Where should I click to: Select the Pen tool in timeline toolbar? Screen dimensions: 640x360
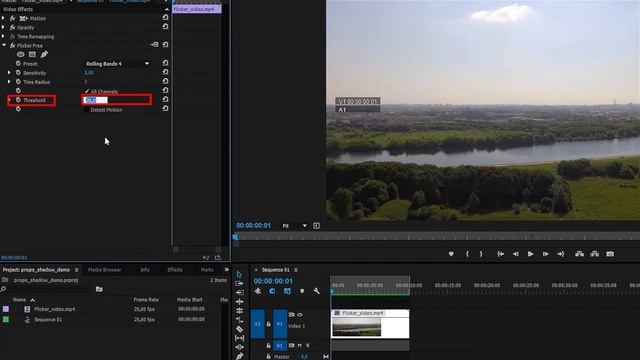pyautogui.click(x=239, y=356)
